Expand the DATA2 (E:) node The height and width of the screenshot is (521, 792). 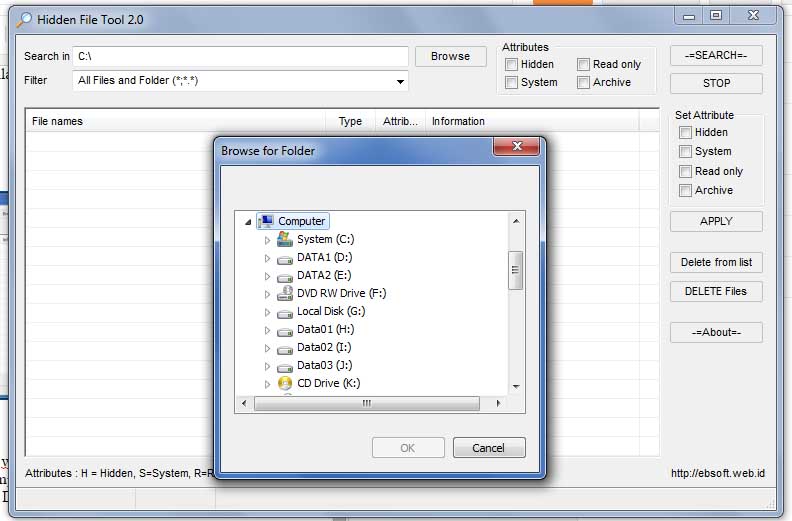(267, 276)
